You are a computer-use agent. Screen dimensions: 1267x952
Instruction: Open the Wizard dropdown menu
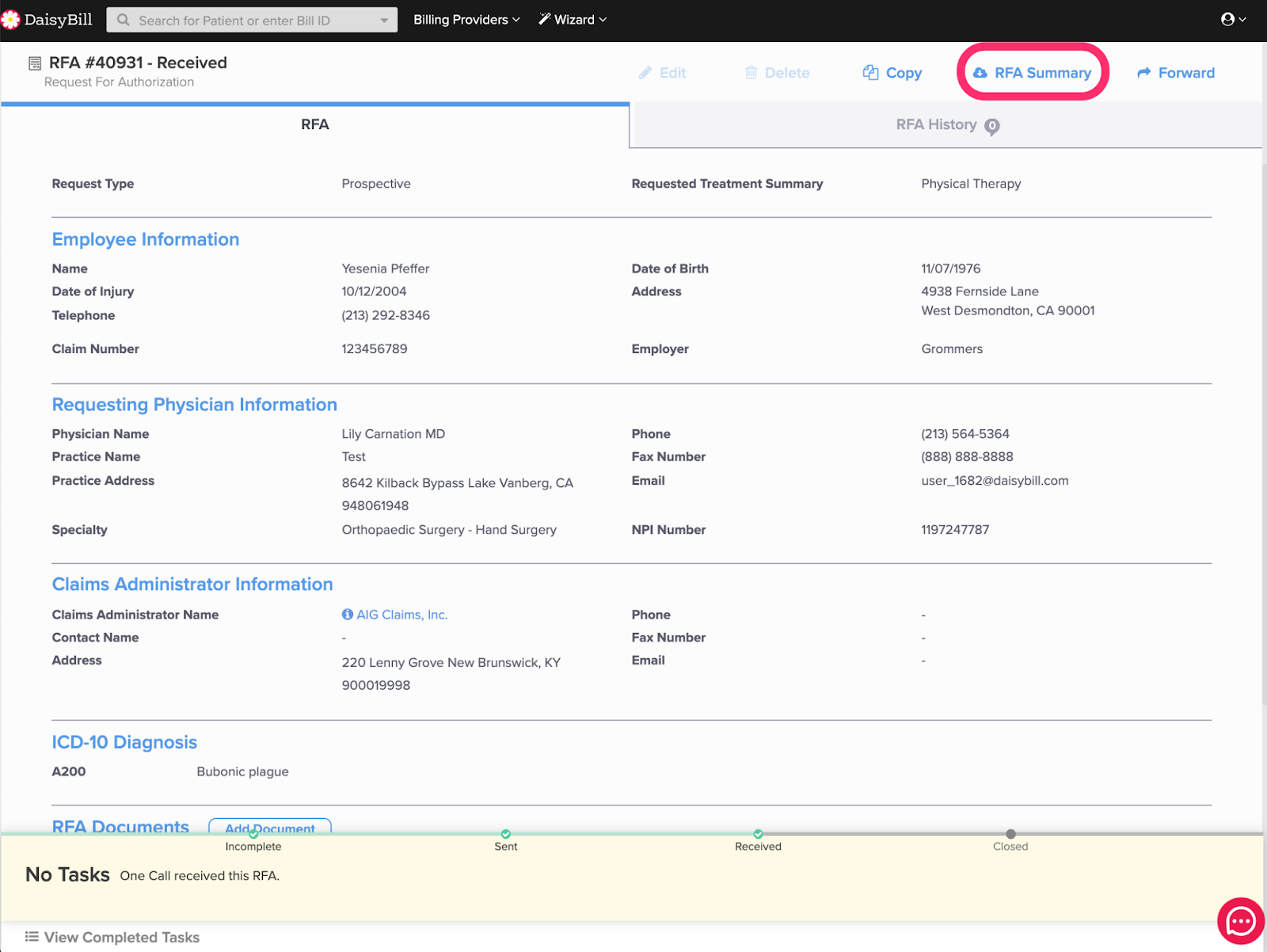pyautogui.click(x=573, y=20)
